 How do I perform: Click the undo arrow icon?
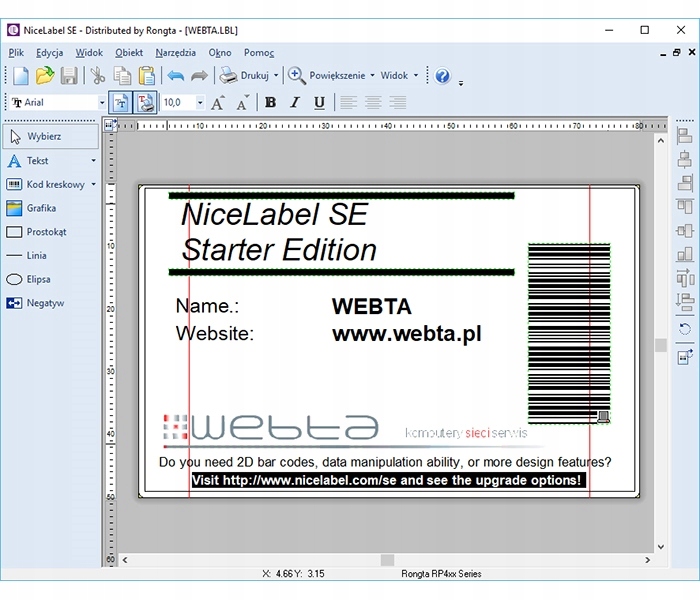click(175, 75)
